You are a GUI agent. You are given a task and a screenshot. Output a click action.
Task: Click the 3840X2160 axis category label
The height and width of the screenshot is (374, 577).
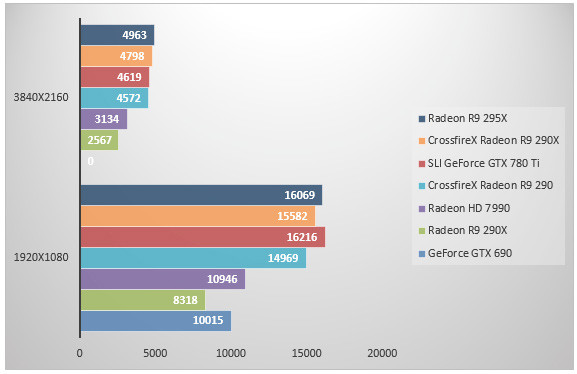(41, 97)
